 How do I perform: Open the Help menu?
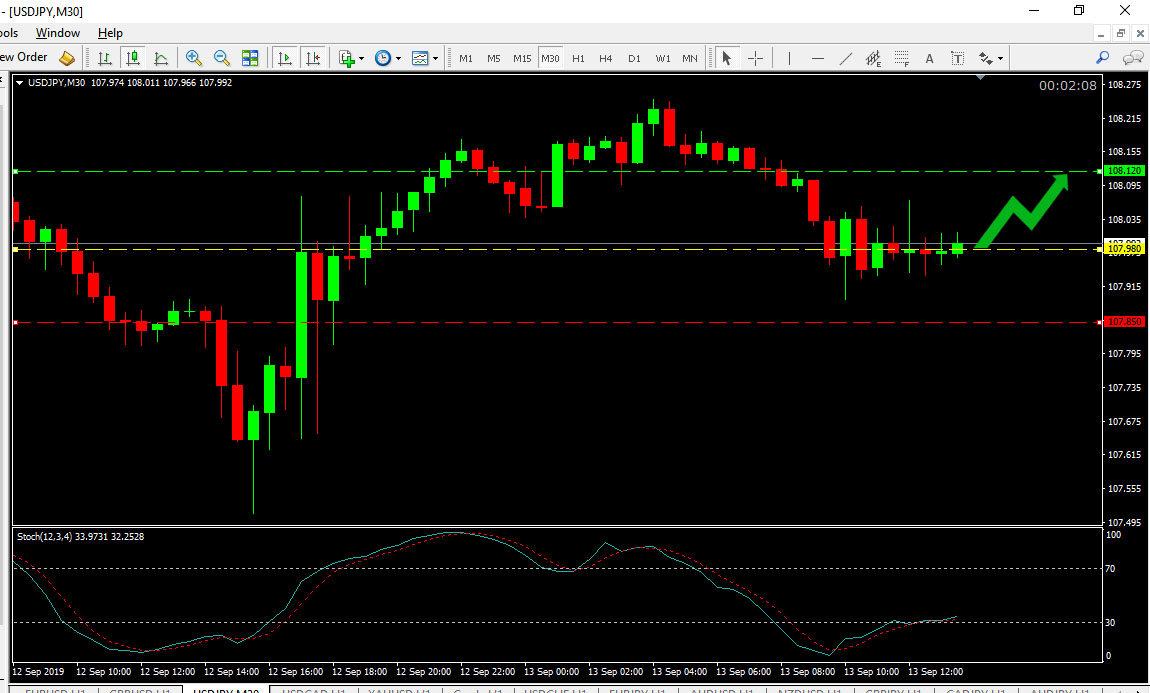[110, 33]
